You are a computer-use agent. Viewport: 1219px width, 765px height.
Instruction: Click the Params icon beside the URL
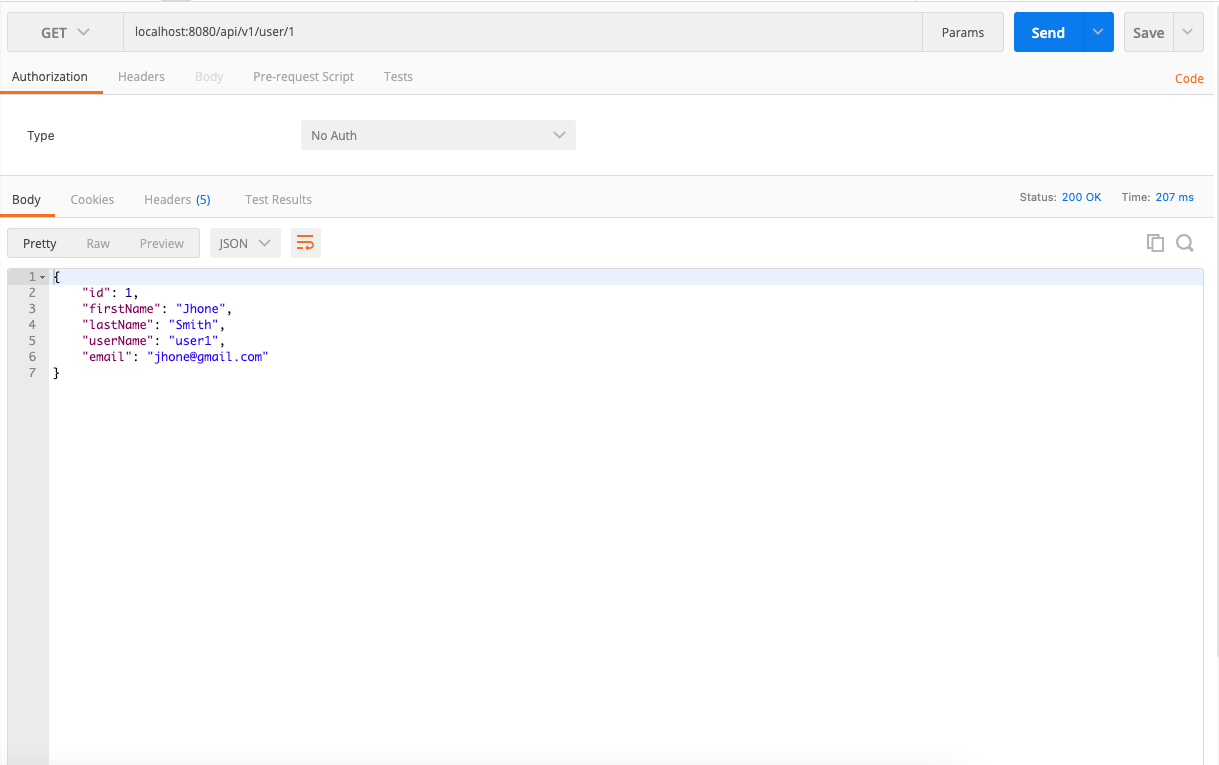(961, 32)
